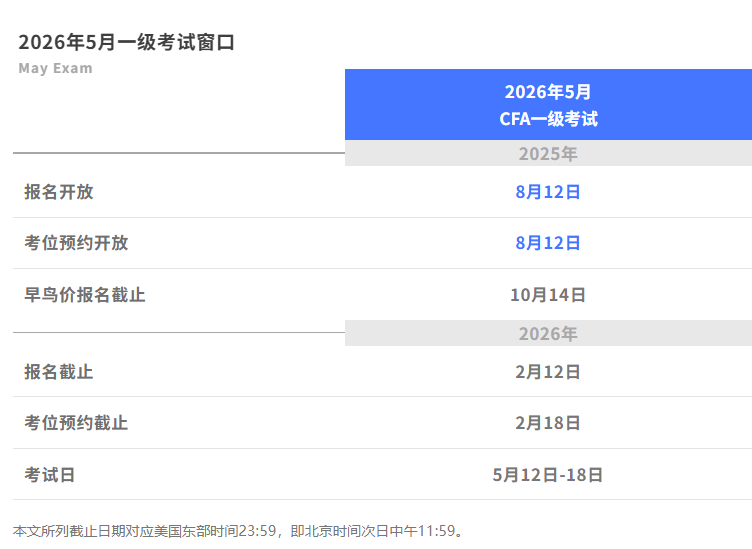This screenshot has height=549, width=752.
Task: Click the 早鸟价报名截止 row label
Action: [x=85, y=295]
